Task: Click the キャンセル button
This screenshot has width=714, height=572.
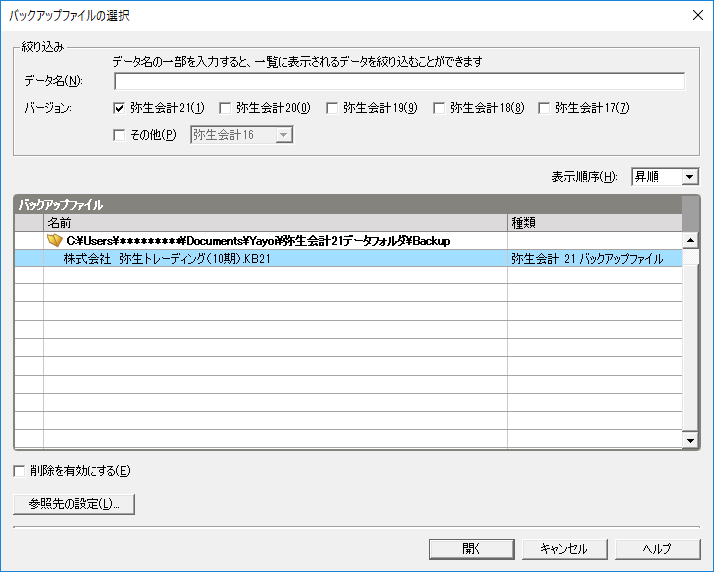Action: pos(565,549)
